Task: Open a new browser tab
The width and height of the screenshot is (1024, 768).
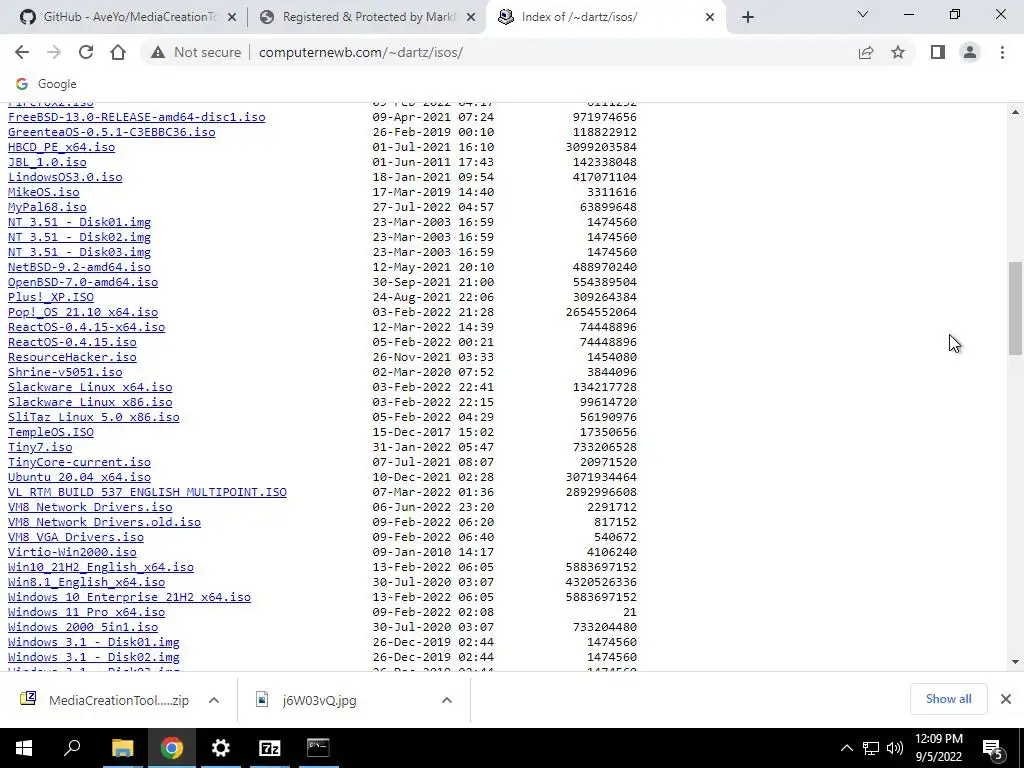Action: tap(748, 17)
